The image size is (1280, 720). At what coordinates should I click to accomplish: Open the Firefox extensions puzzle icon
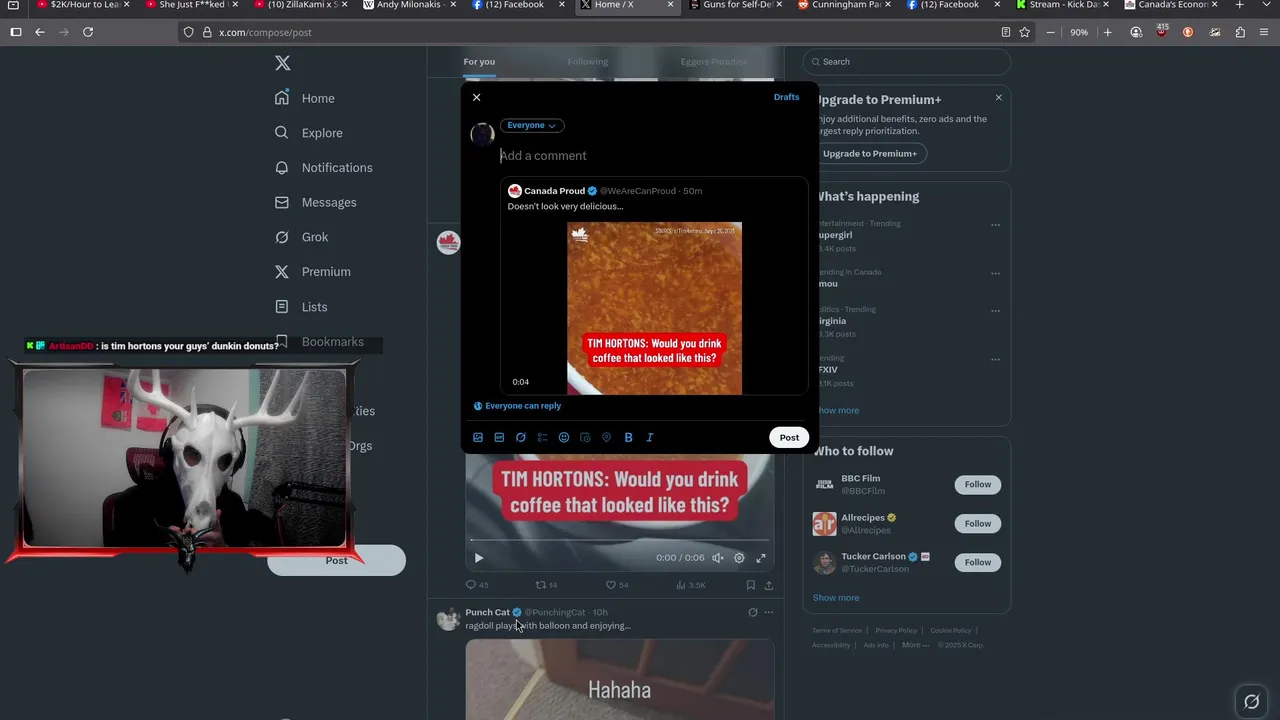coord(1240,32)
